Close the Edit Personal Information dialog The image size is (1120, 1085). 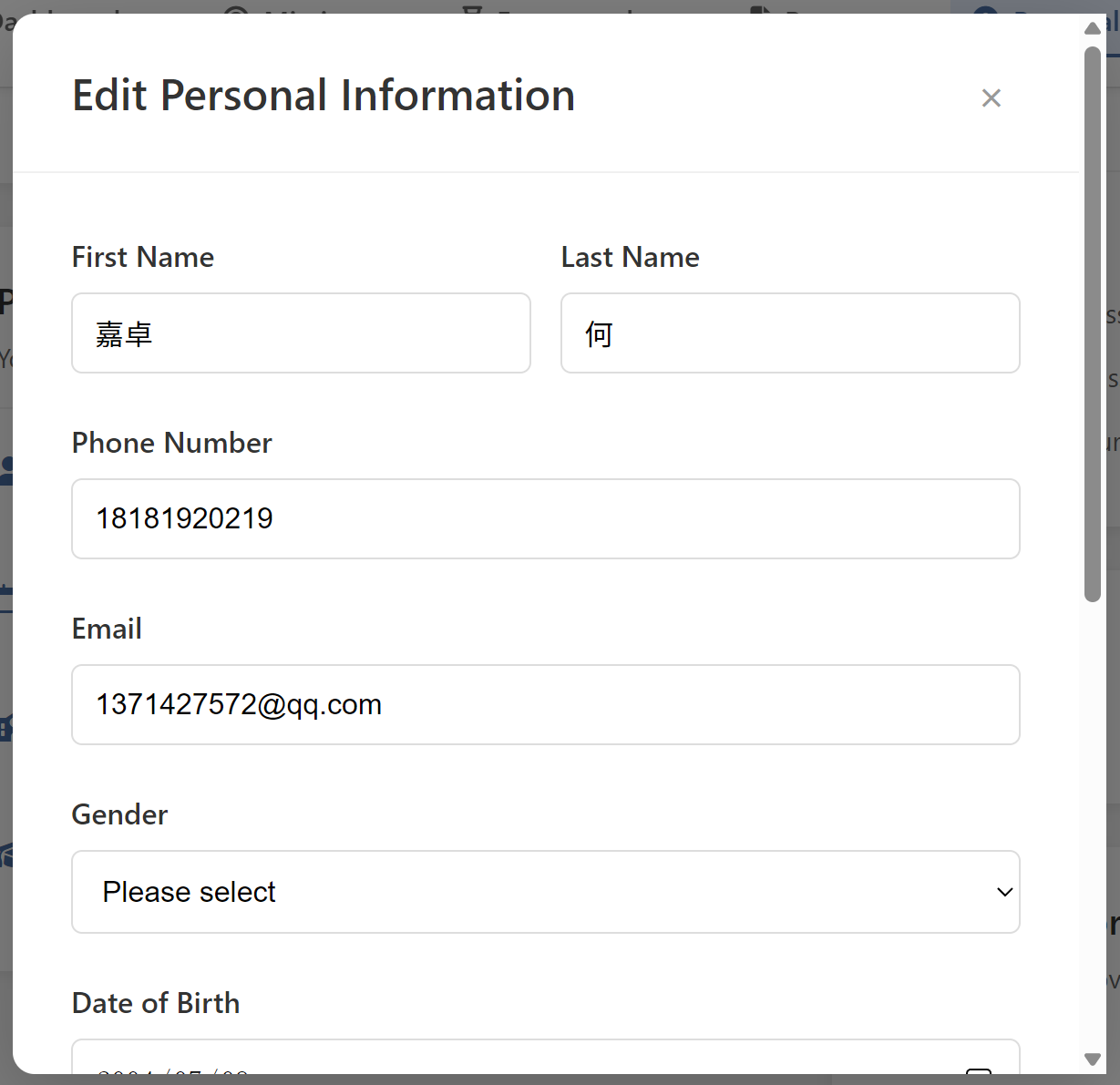992,97
